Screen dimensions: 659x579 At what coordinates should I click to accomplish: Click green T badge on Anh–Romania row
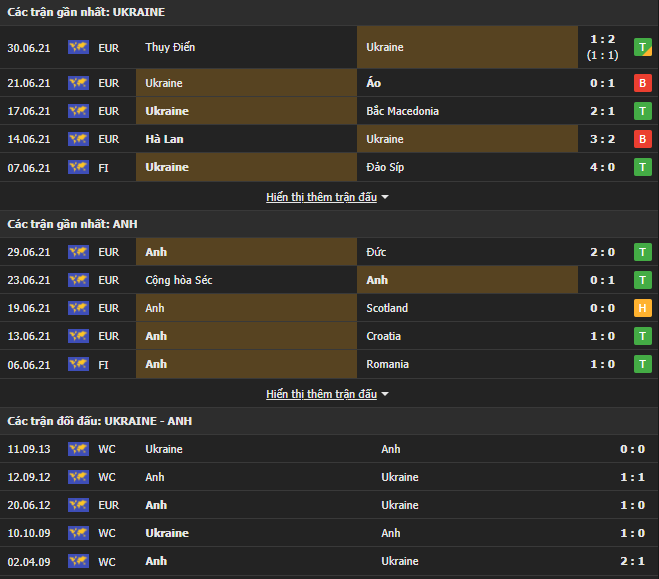pos(642,364)
